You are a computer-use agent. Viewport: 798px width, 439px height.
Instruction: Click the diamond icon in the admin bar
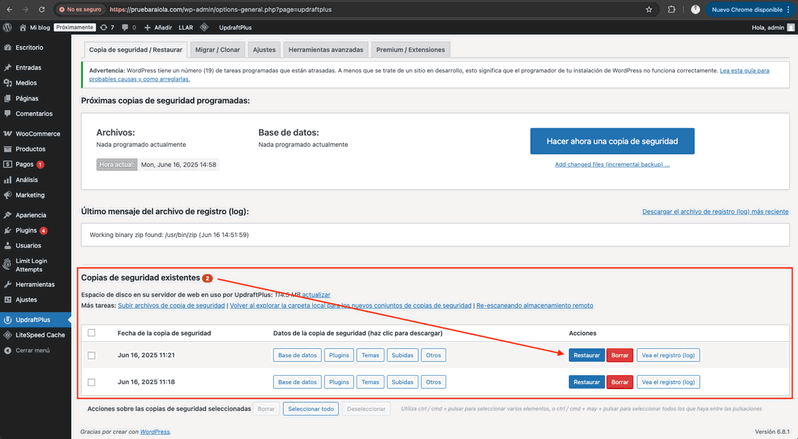coord(204,27)
